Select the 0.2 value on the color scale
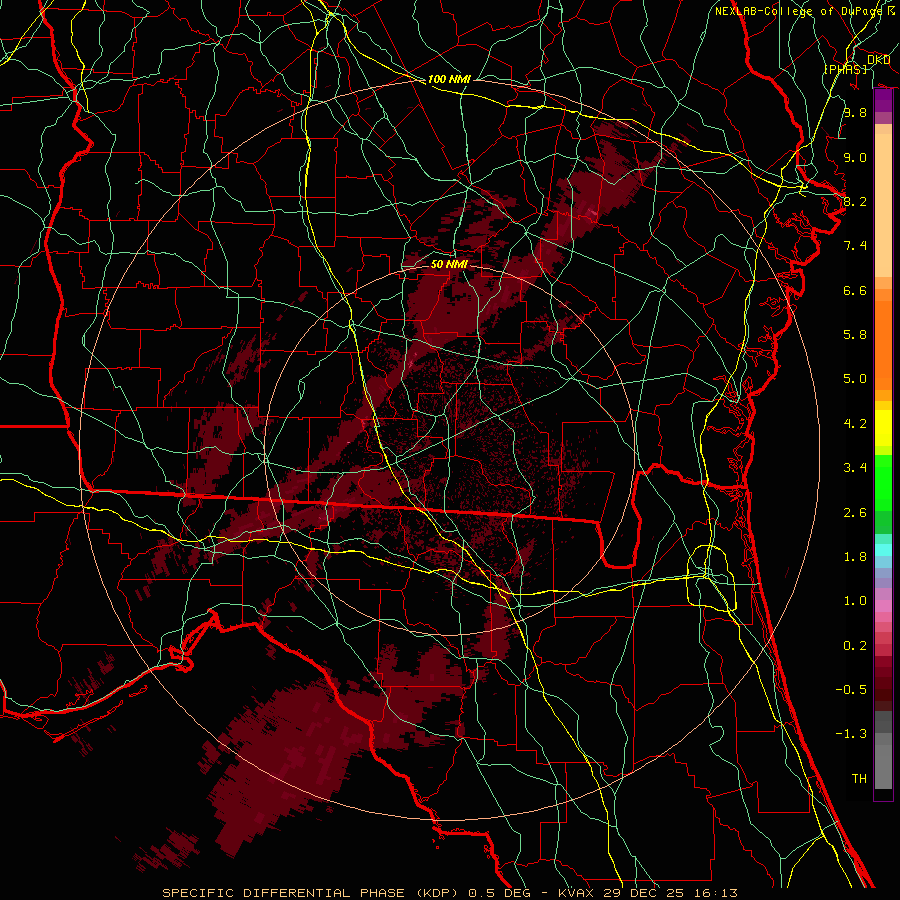This screenshot has height=900, width=900. click(855, 646)
